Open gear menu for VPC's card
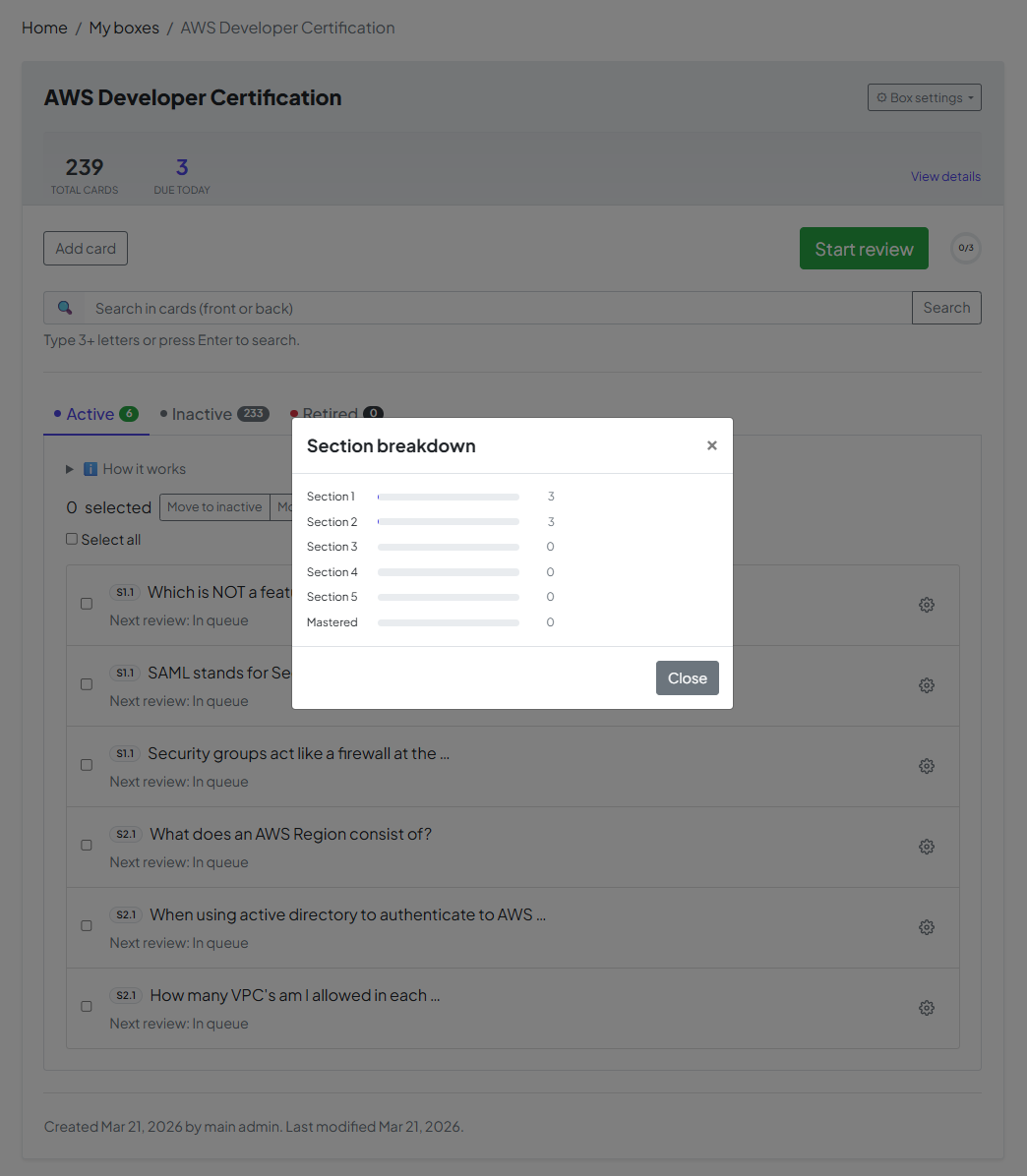This screenshot has height=1176, width=1027. 926,1008
